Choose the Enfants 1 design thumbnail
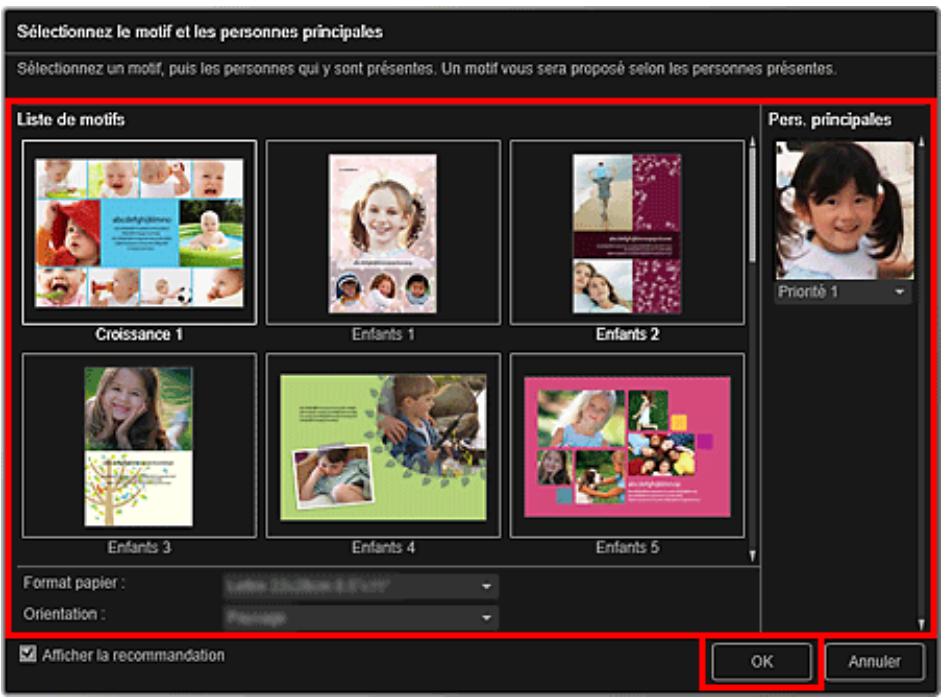This screenshot has width=945, height=698. click(383, 232)
